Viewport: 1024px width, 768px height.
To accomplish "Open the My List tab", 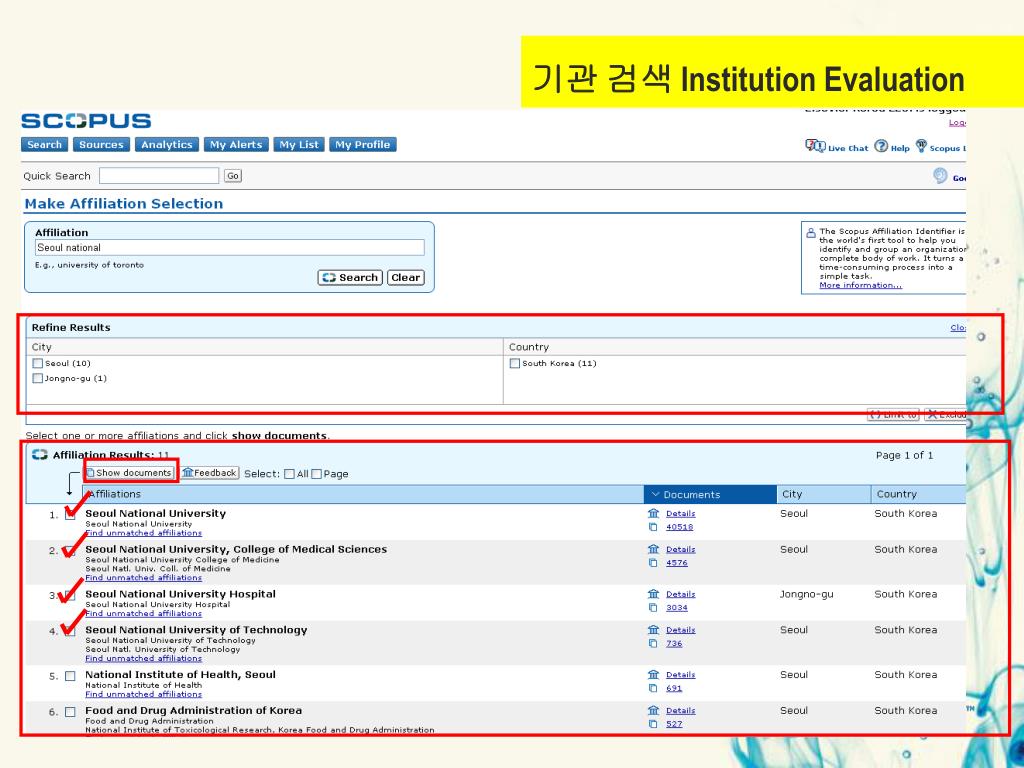I will pyautogui.click(x=299, y=145).
